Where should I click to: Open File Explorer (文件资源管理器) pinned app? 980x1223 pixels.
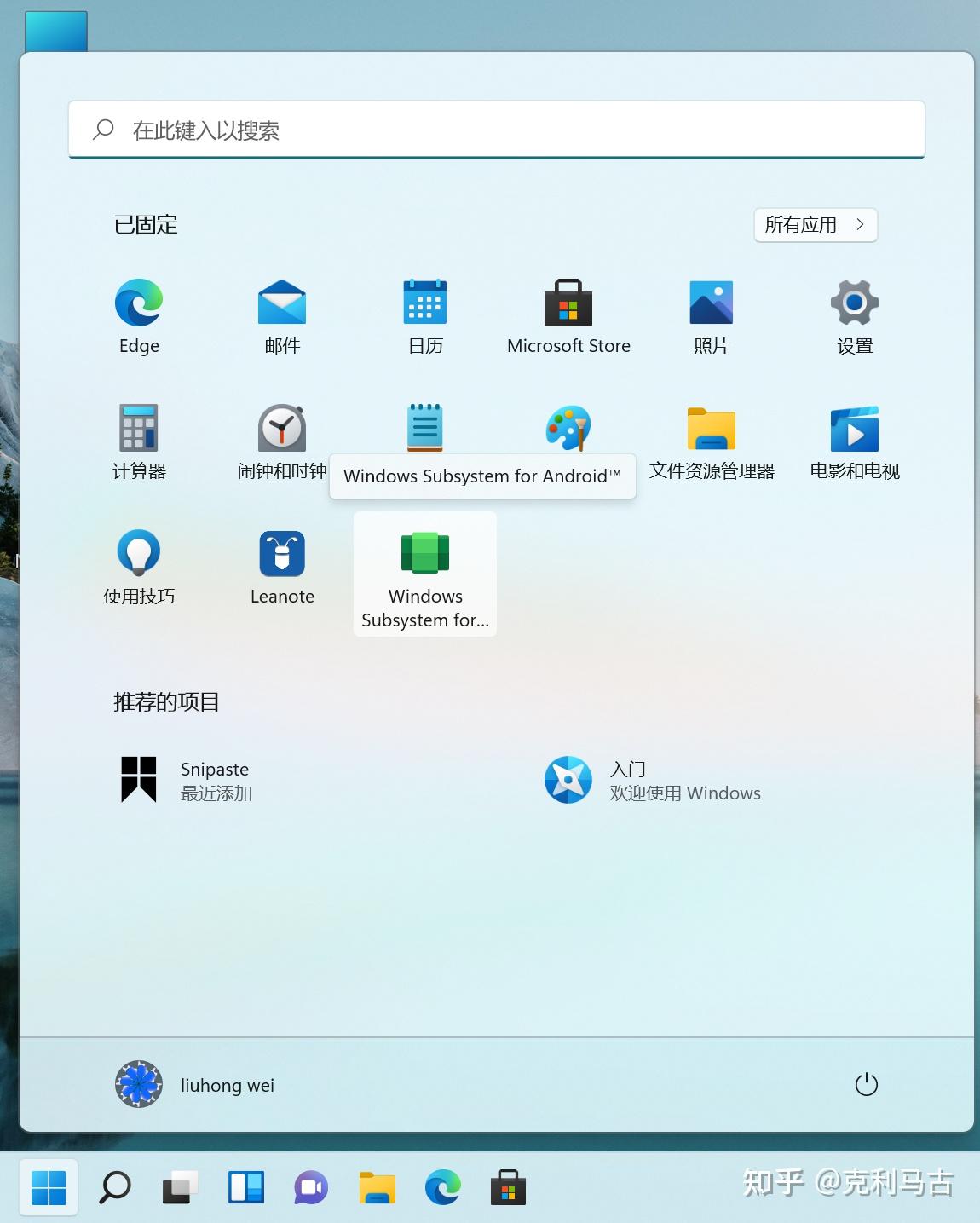712,441
